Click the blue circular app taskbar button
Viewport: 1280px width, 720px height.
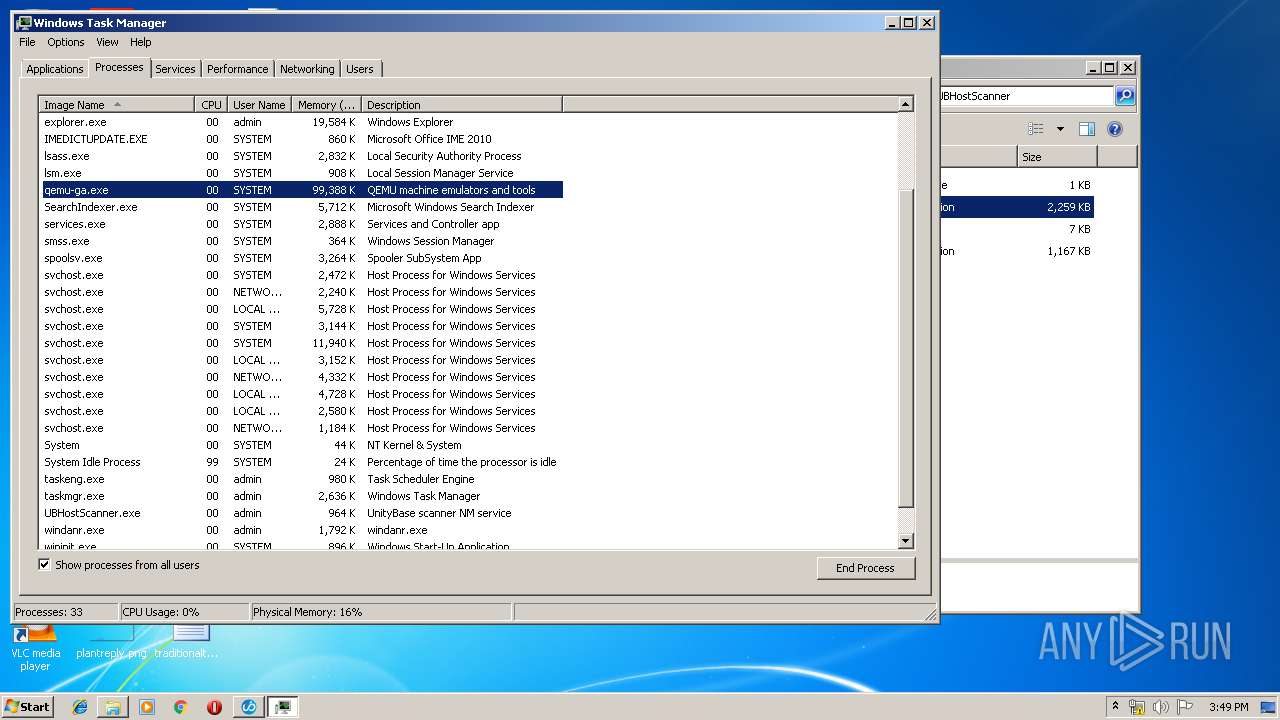pyautogui.click(x=249, y=707)
